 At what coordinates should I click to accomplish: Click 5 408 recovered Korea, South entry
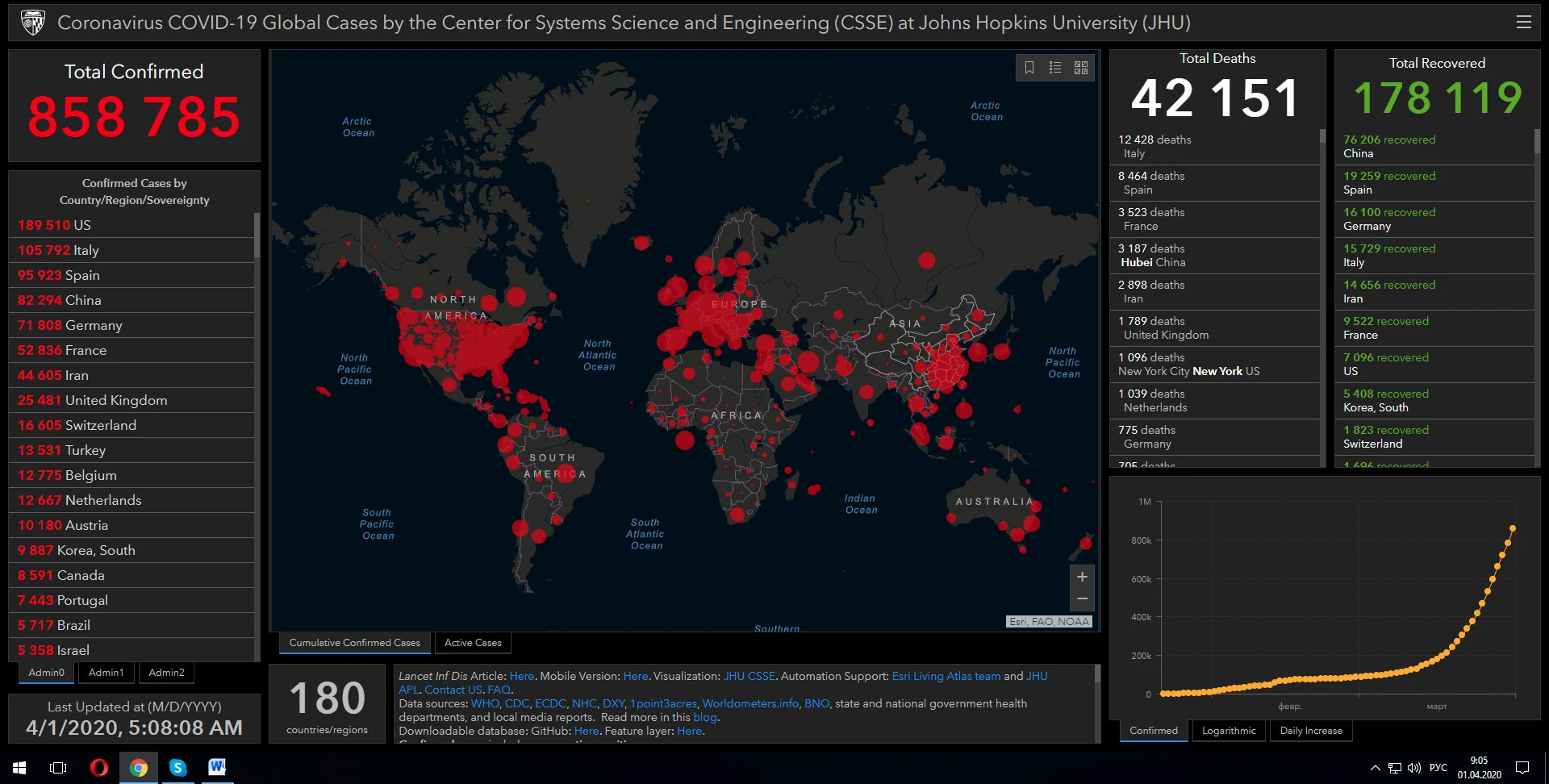1434,400
